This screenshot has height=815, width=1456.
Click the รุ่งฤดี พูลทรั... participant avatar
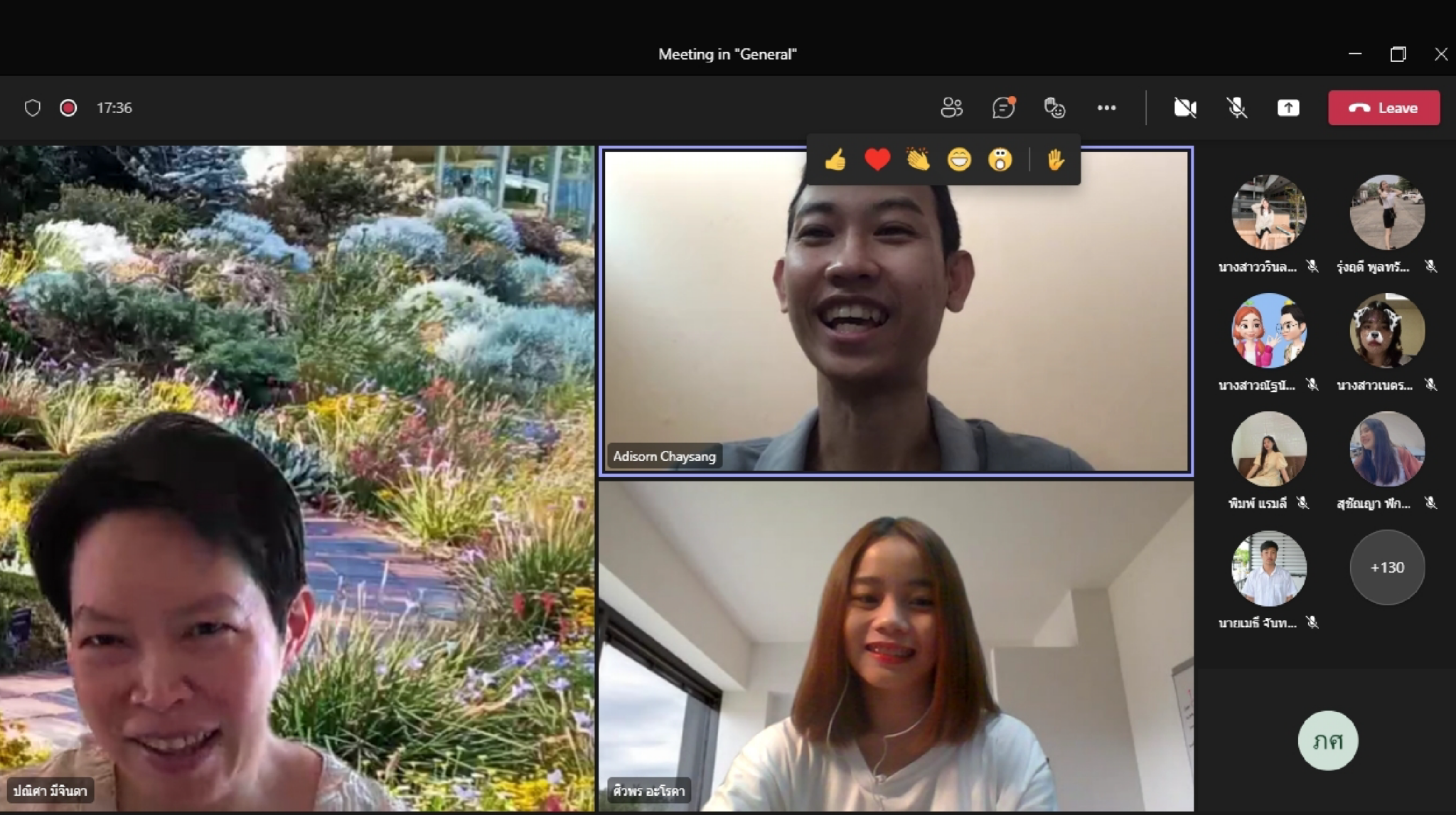pyautogui.click(x=1387, y=212)
